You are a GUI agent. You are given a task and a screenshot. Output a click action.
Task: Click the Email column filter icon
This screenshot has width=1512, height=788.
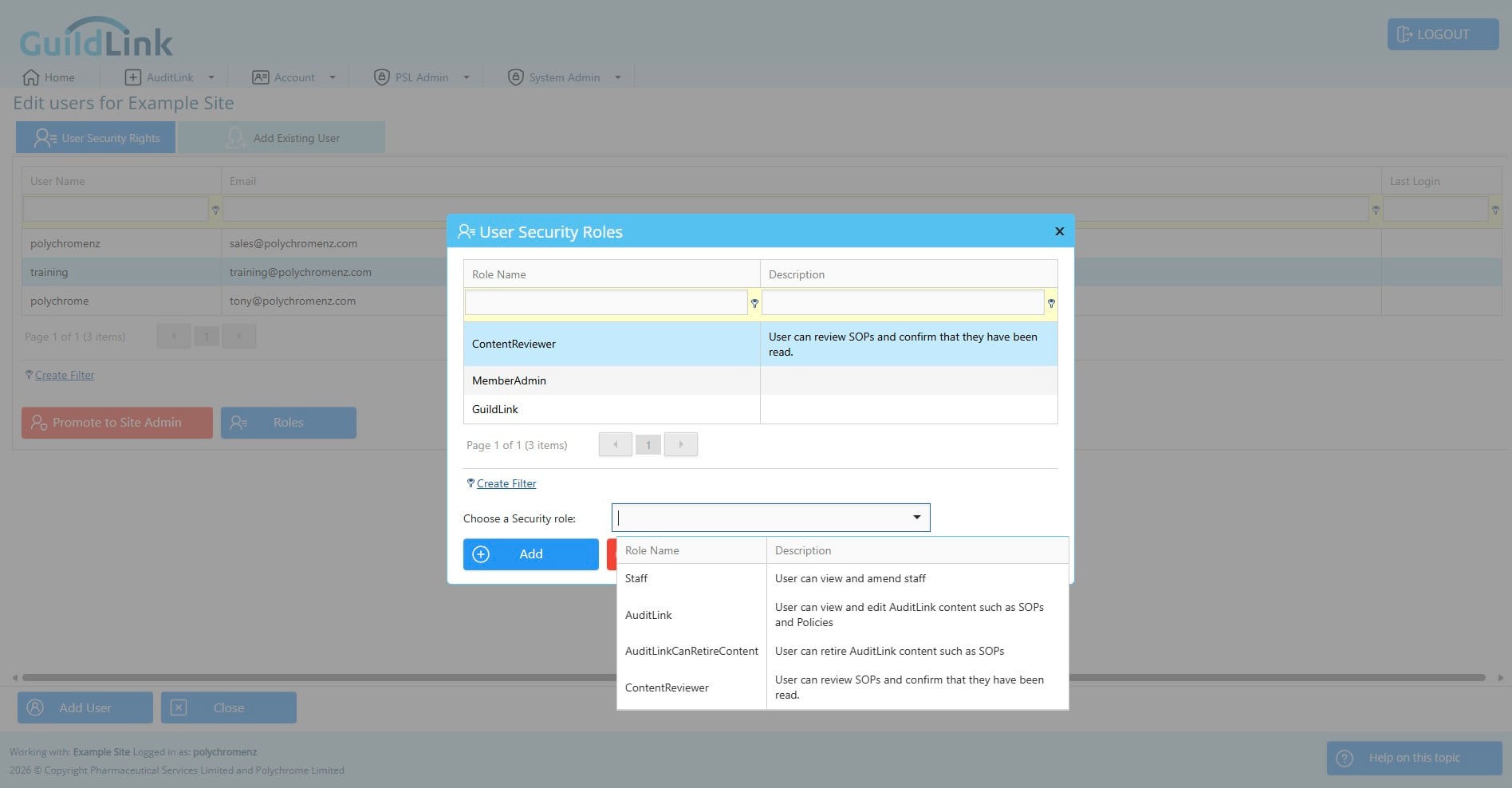[1376, 210]
